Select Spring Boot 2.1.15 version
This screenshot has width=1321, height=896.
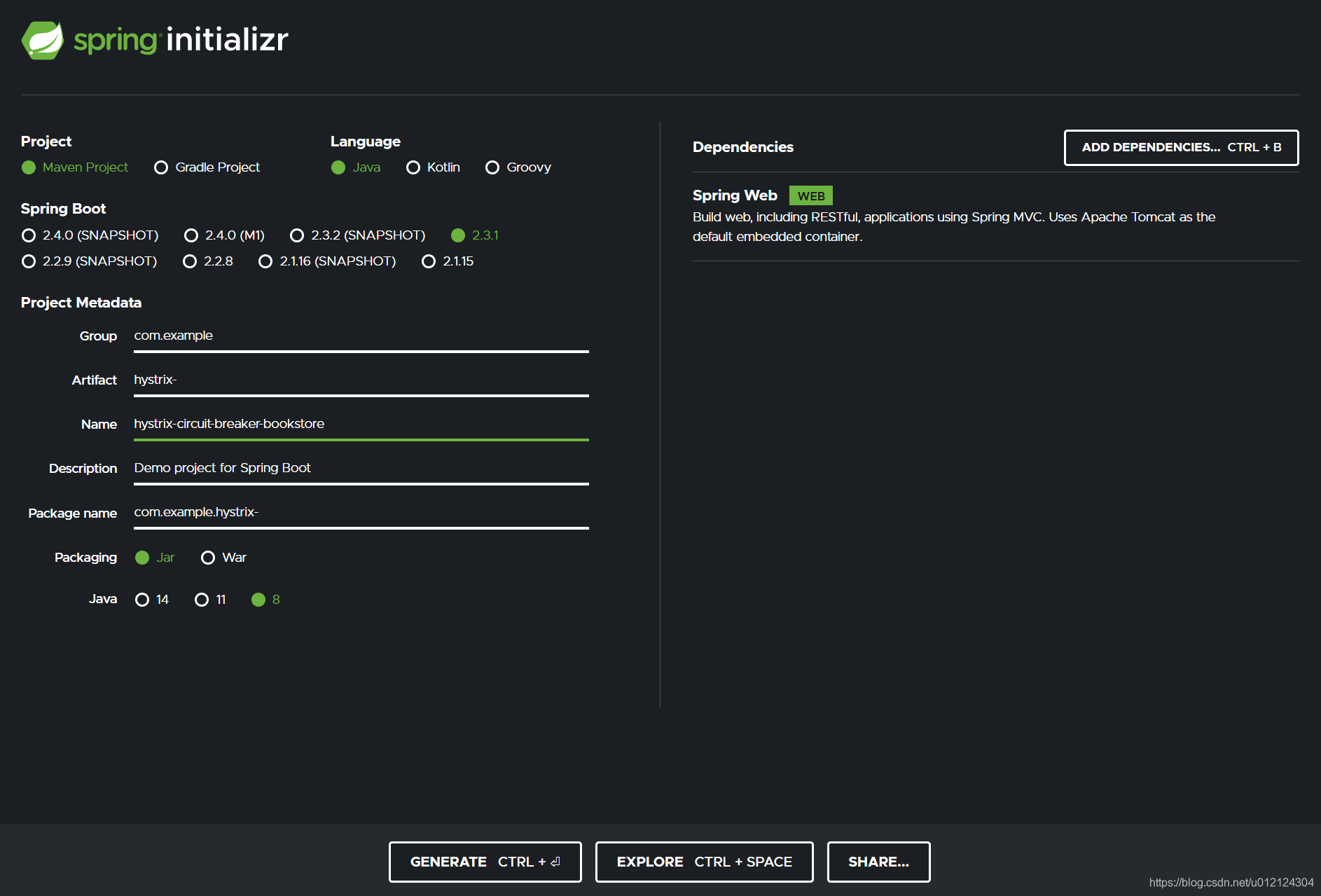448,261
